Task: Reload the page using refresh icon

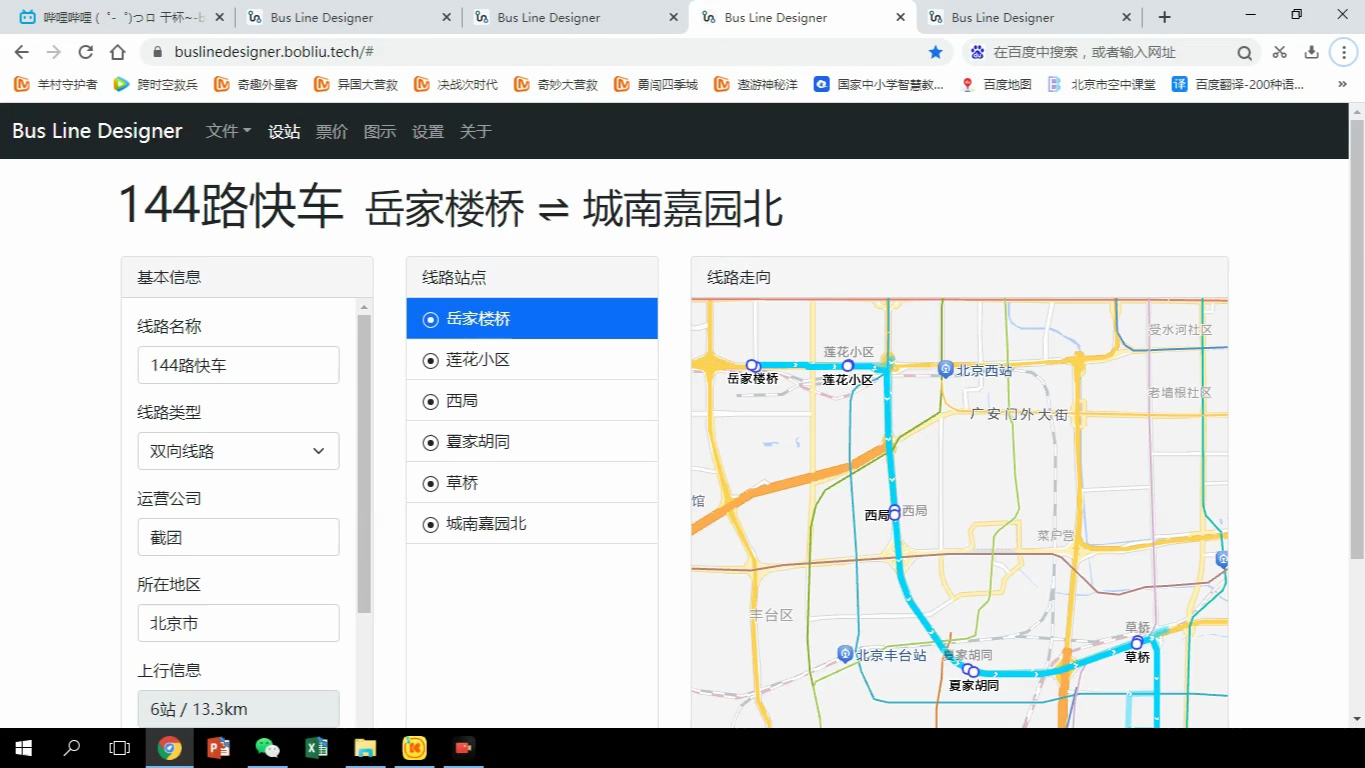Action: [86, 52]
